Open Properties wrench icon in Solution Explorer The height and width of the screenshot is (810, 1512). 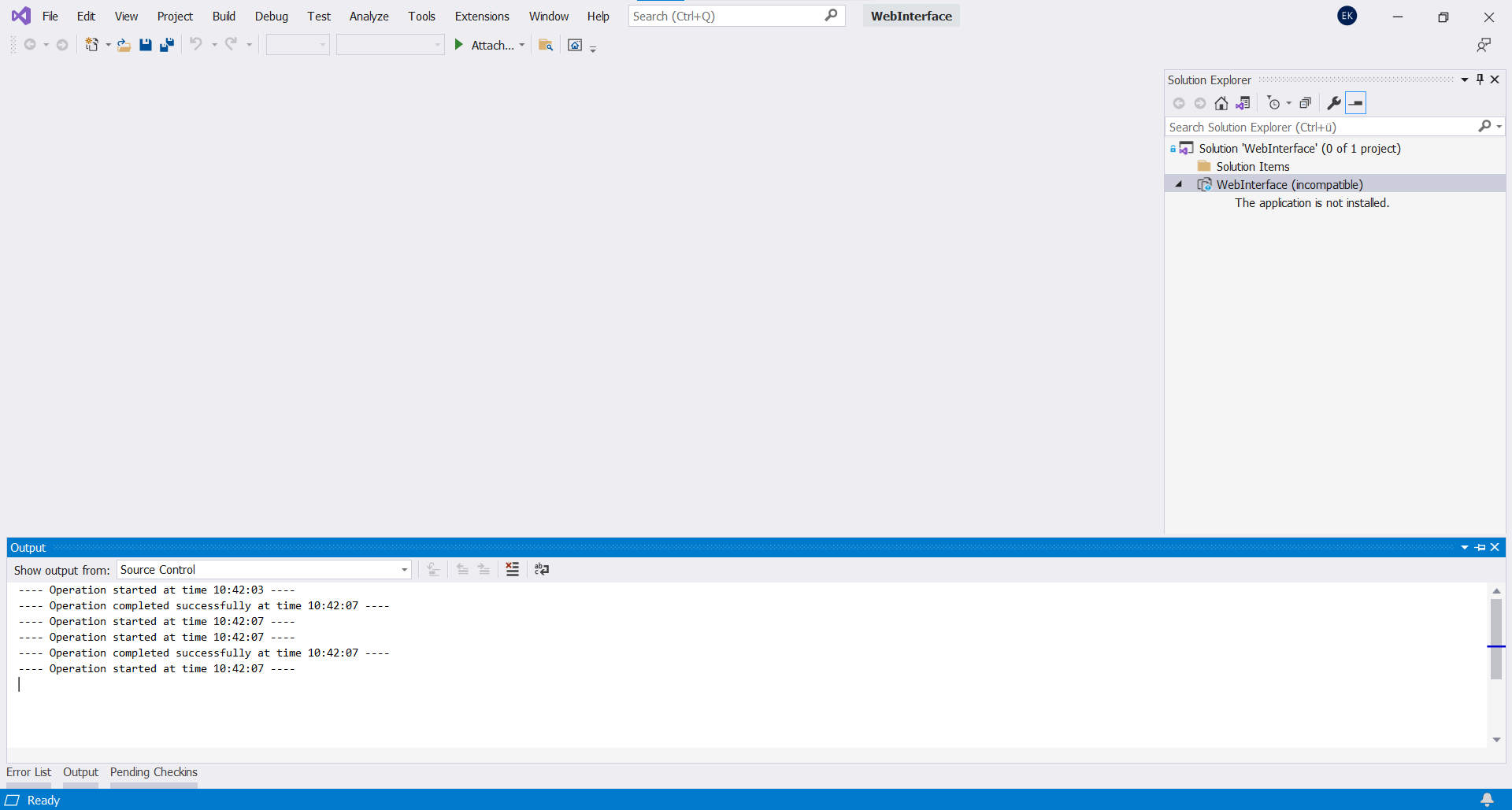tap(1333, 103)
